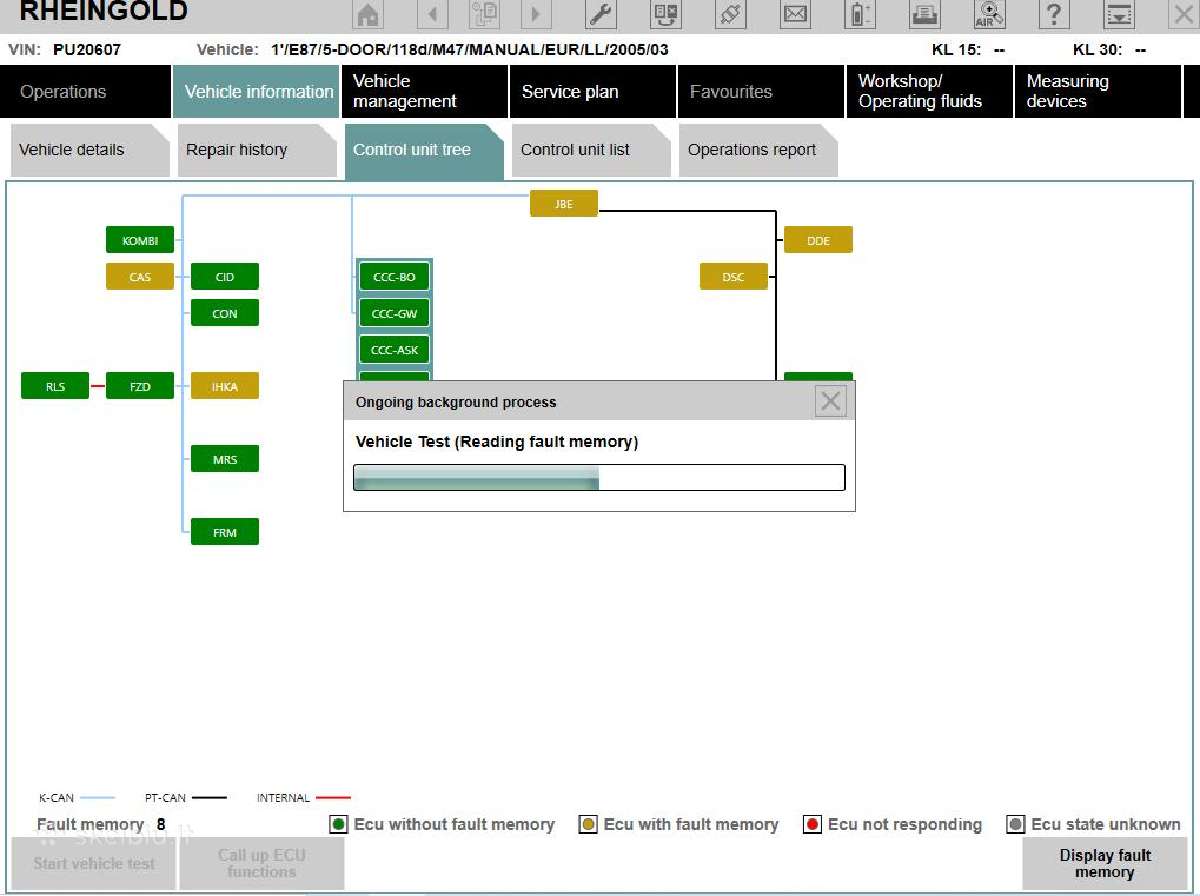Select the FZD control unit node

point(140,386)
